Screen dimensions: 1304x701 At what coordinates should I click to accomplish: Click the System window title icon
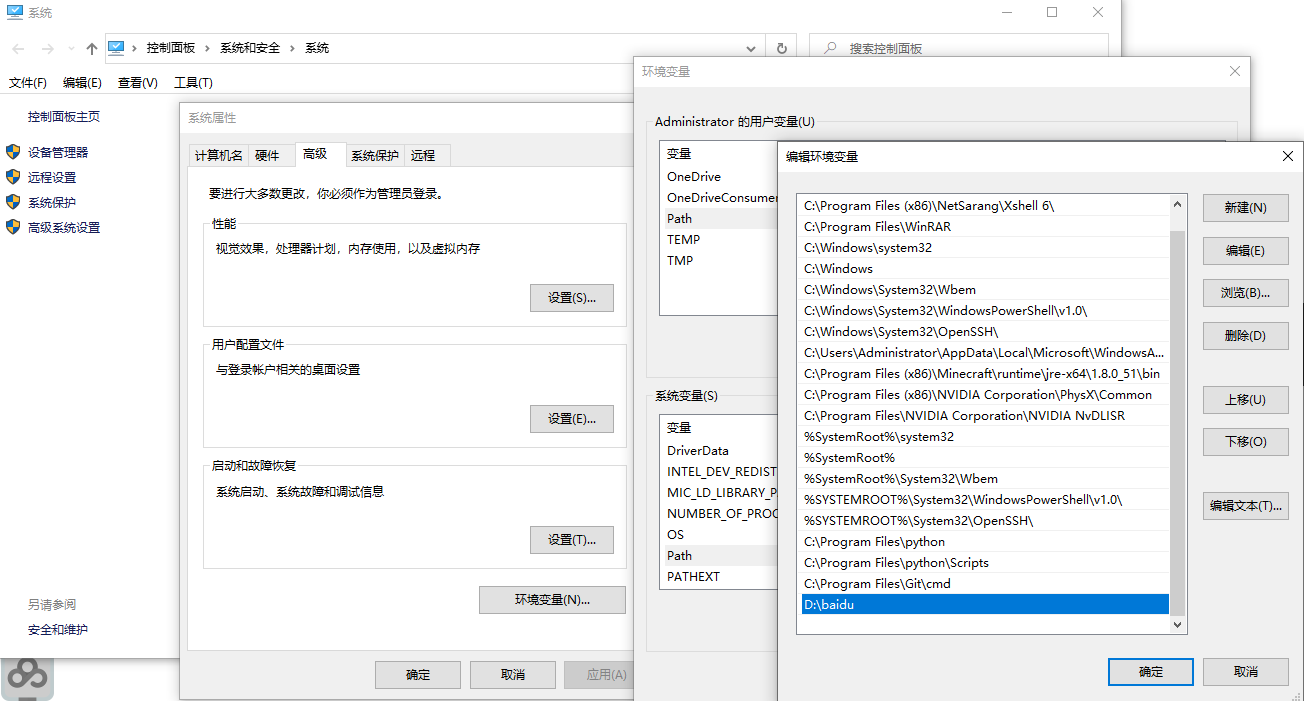14,13
